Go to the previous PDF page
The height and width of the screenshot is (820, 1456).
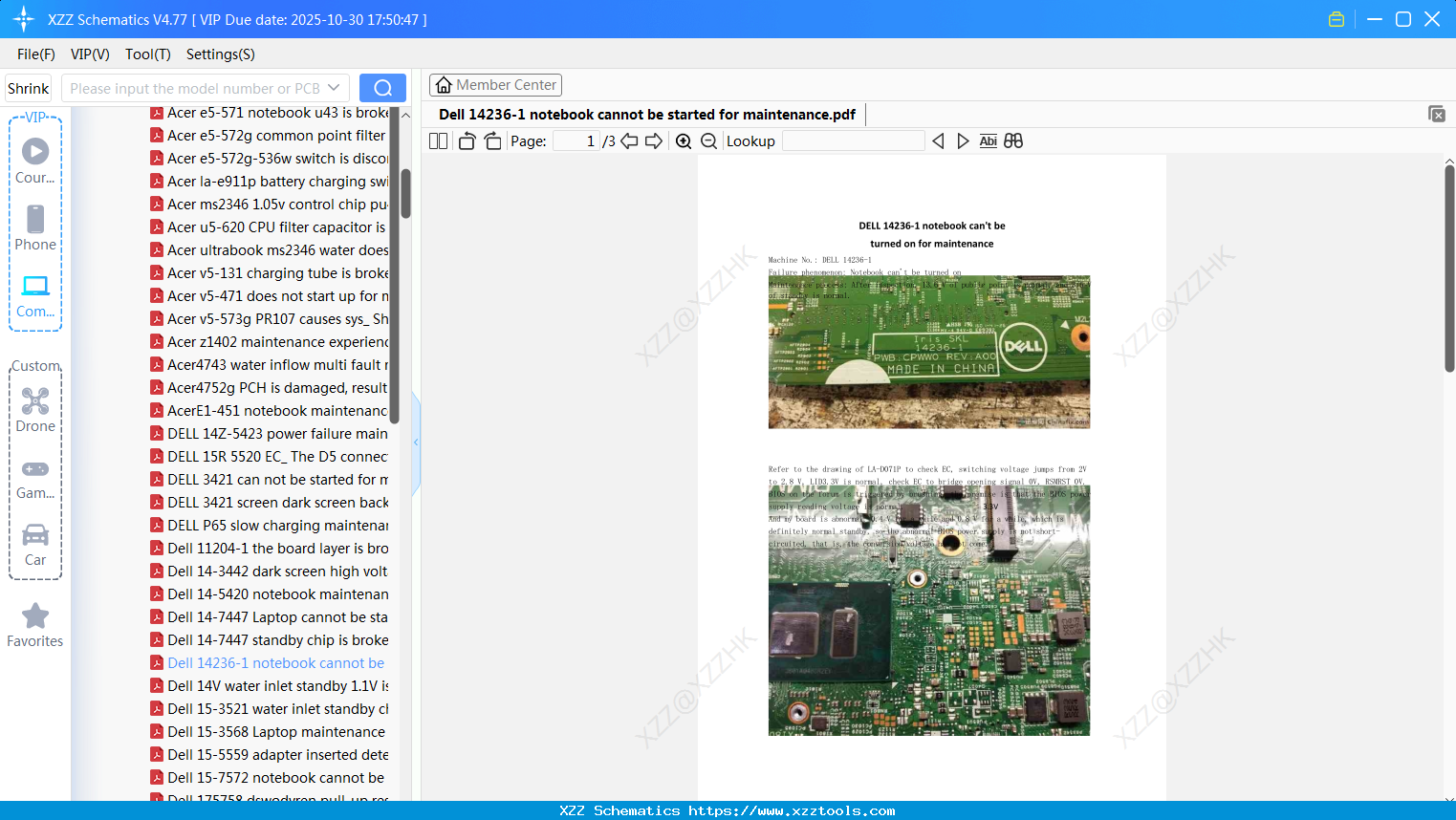pyautogui.click(x=629, y=141)
